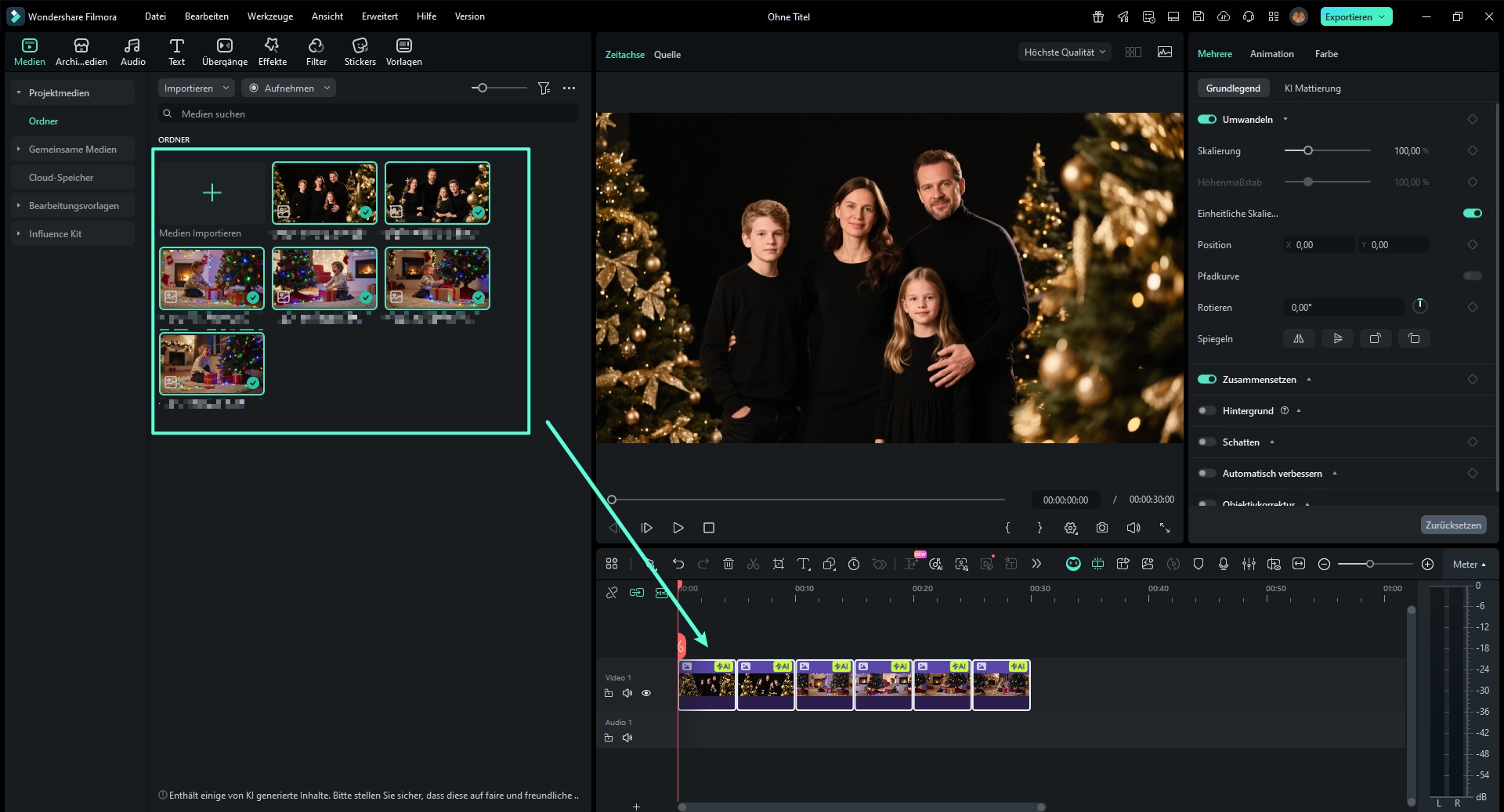The height and width of the screenshot is (812, 1504).
Task: Open the media filter icon
Action: 544,88
